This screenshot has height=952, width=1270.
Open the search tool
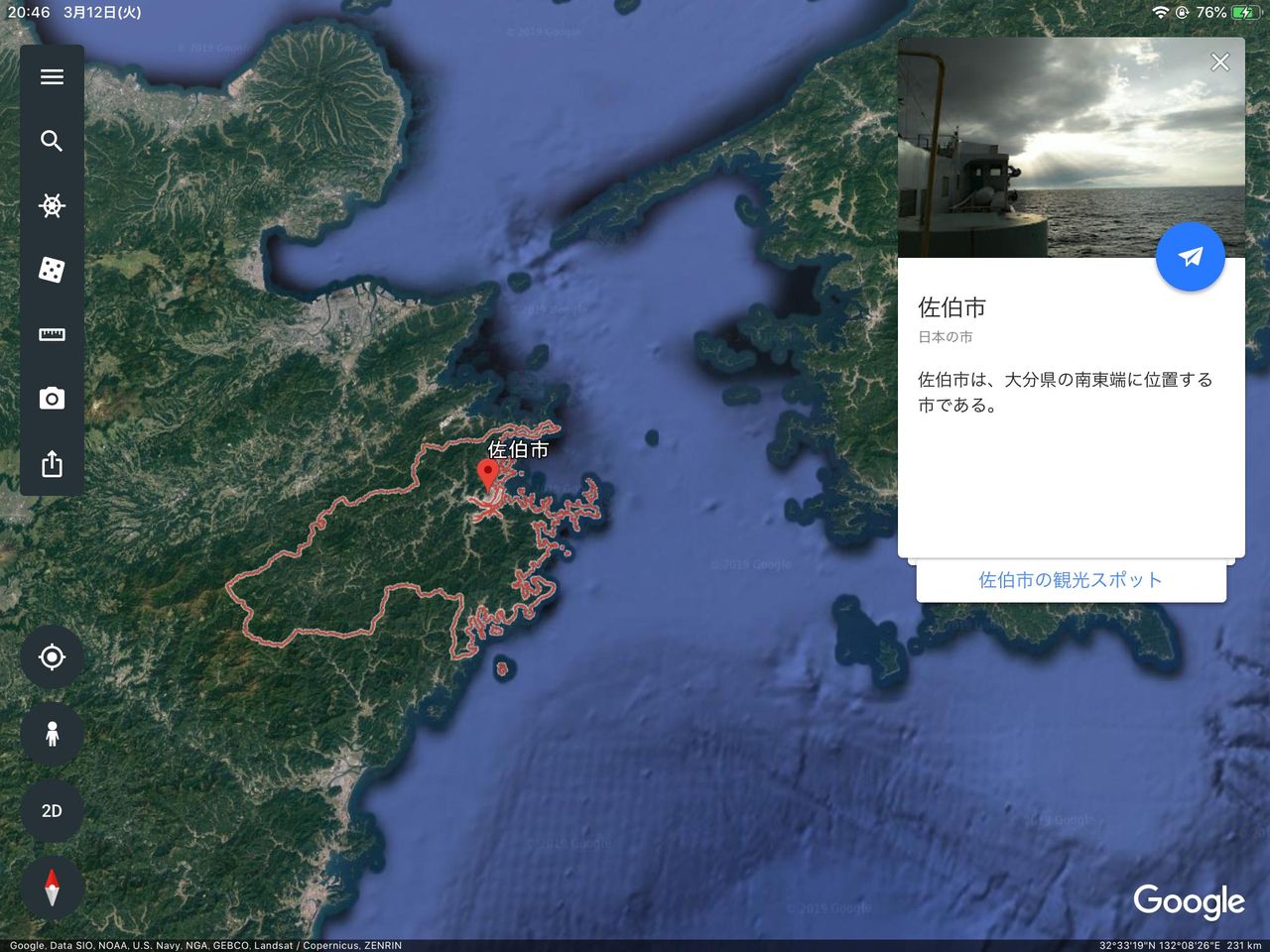[x=52, y=141]
